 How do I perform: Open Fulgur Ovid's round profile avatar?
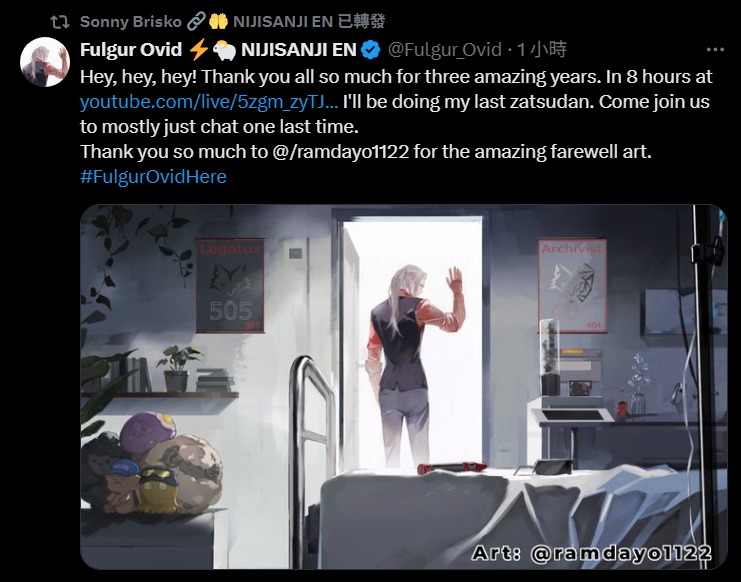[x=45, y=62]
